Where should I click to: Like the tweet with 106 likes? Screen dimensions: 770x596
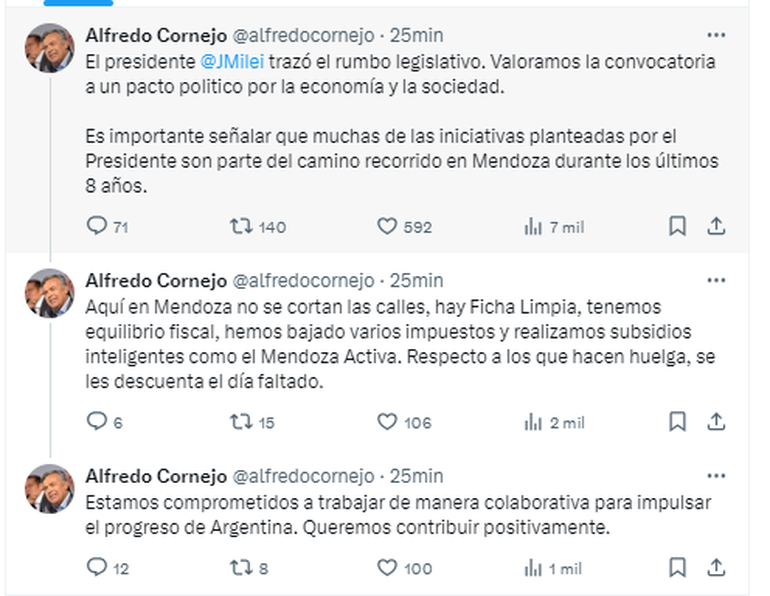(x=387, y=422)
